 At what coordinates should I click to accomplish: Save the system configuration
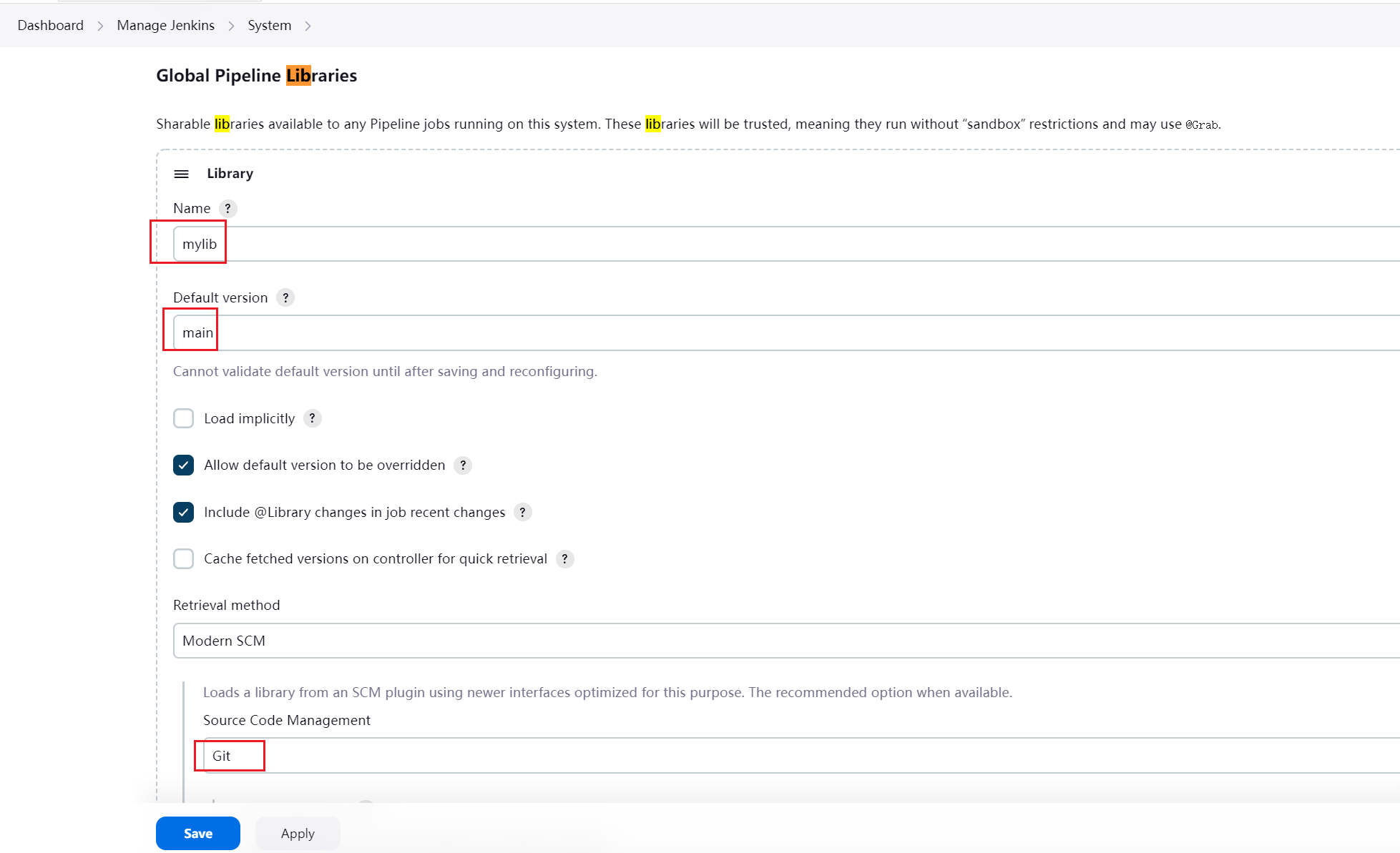pos(198,834)
